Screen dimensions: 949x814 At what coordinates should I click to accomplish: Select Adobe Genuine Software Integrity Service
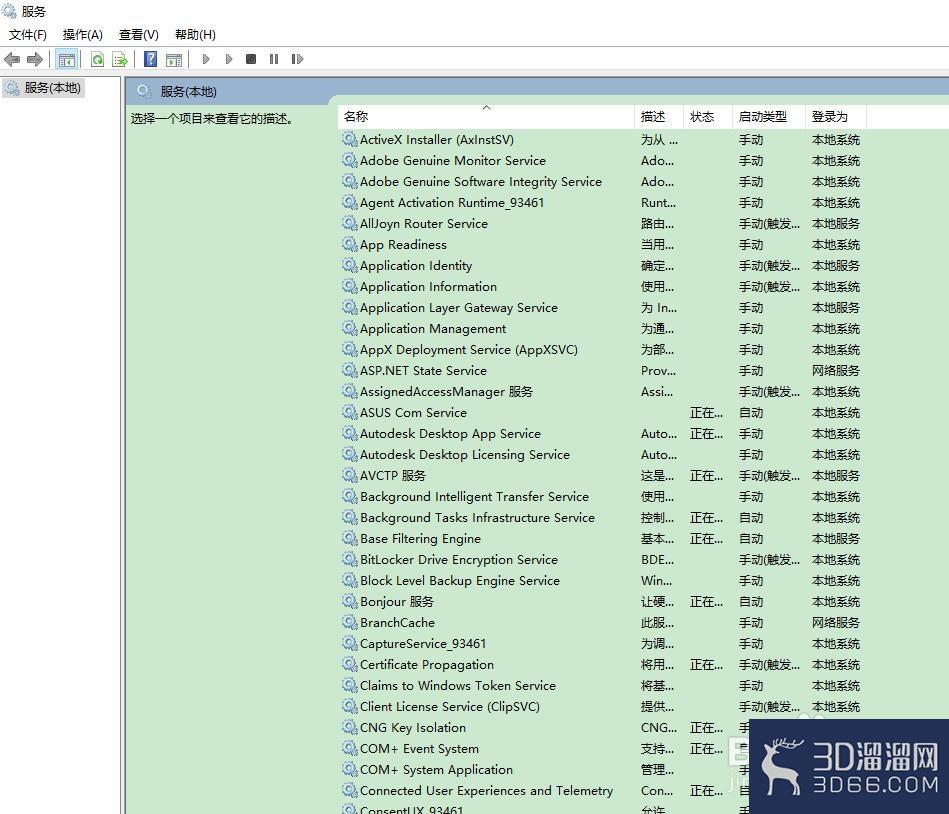coord(481,182)
